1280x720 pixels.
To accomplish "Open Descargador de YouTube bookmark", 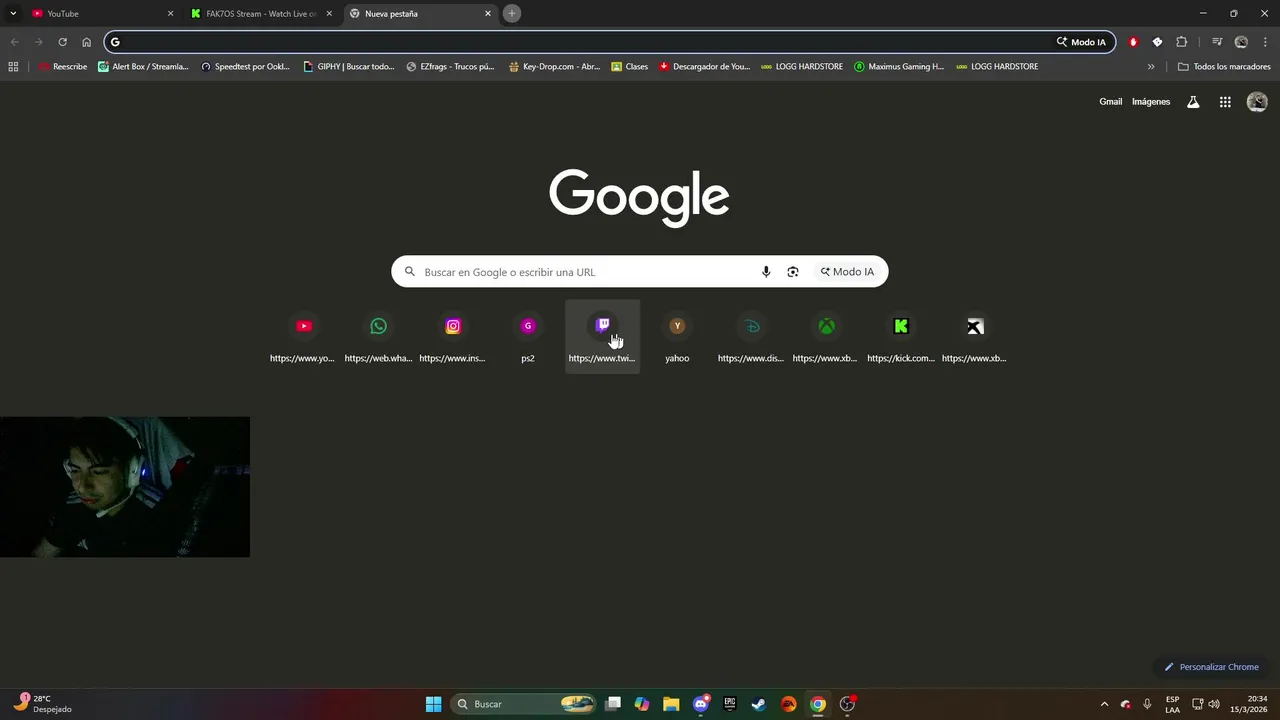I will [704, 67].
